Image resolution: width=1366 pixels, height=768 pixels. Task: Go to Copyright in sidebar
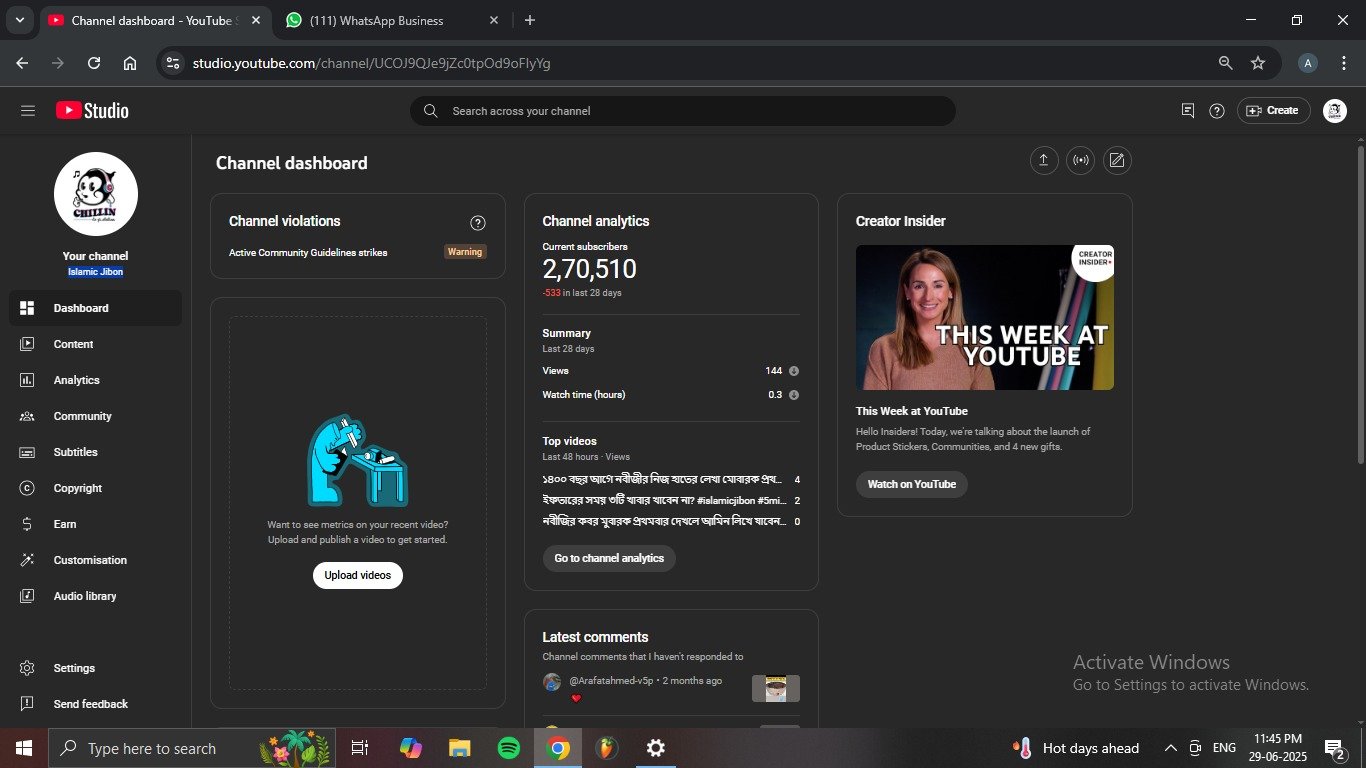[x=95, y=488]
